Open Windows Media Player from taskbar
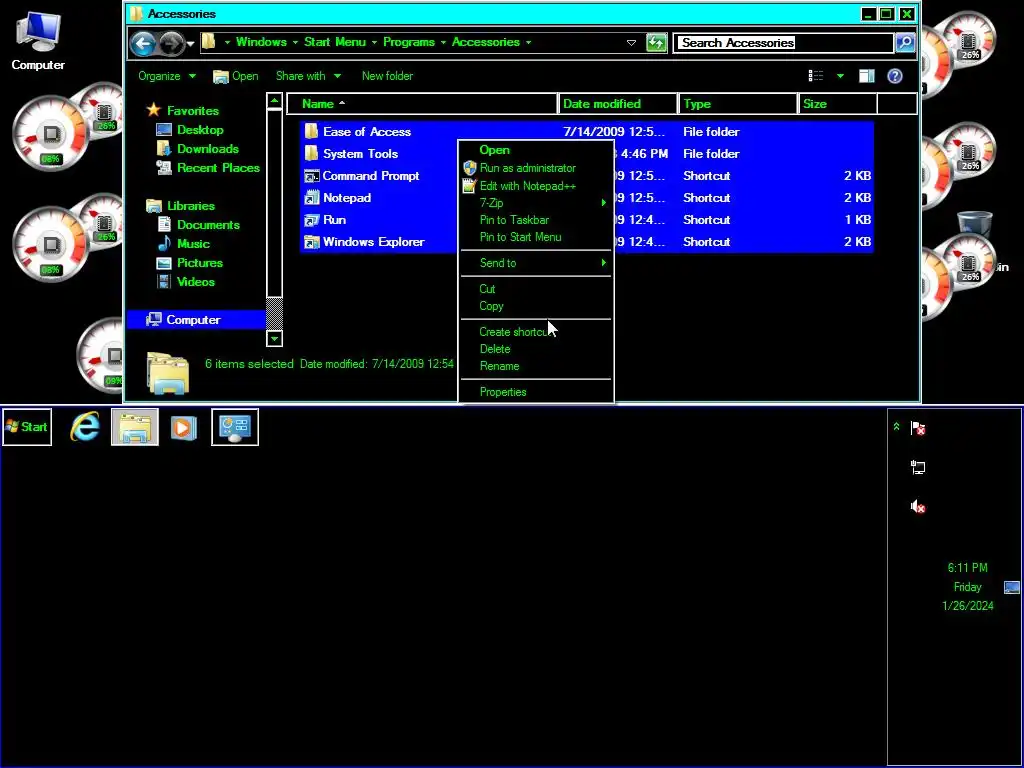The image size is (1024, 768). [184, 428]
